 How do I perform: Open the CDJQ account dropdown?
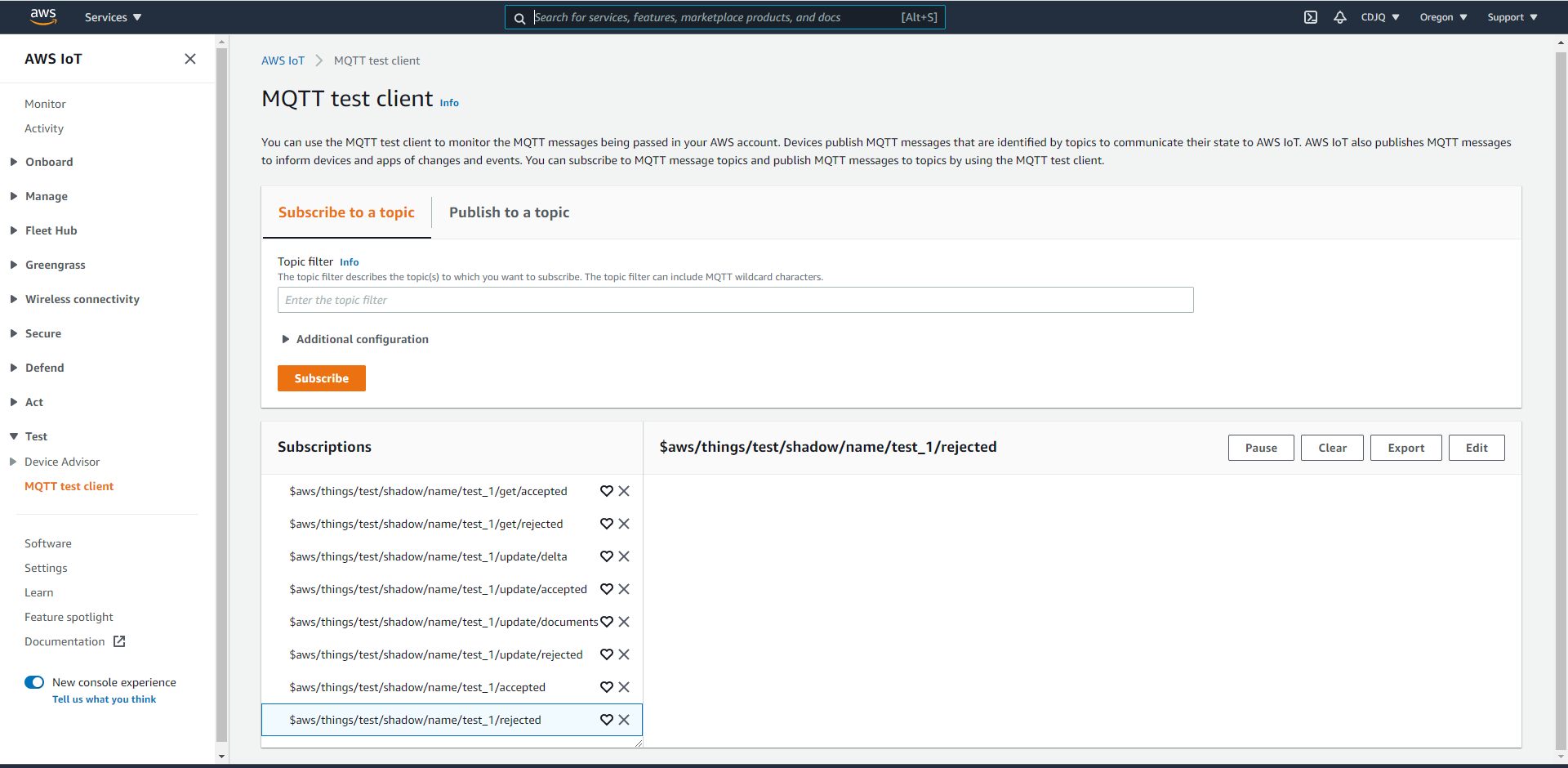[x=1380, y=17]
